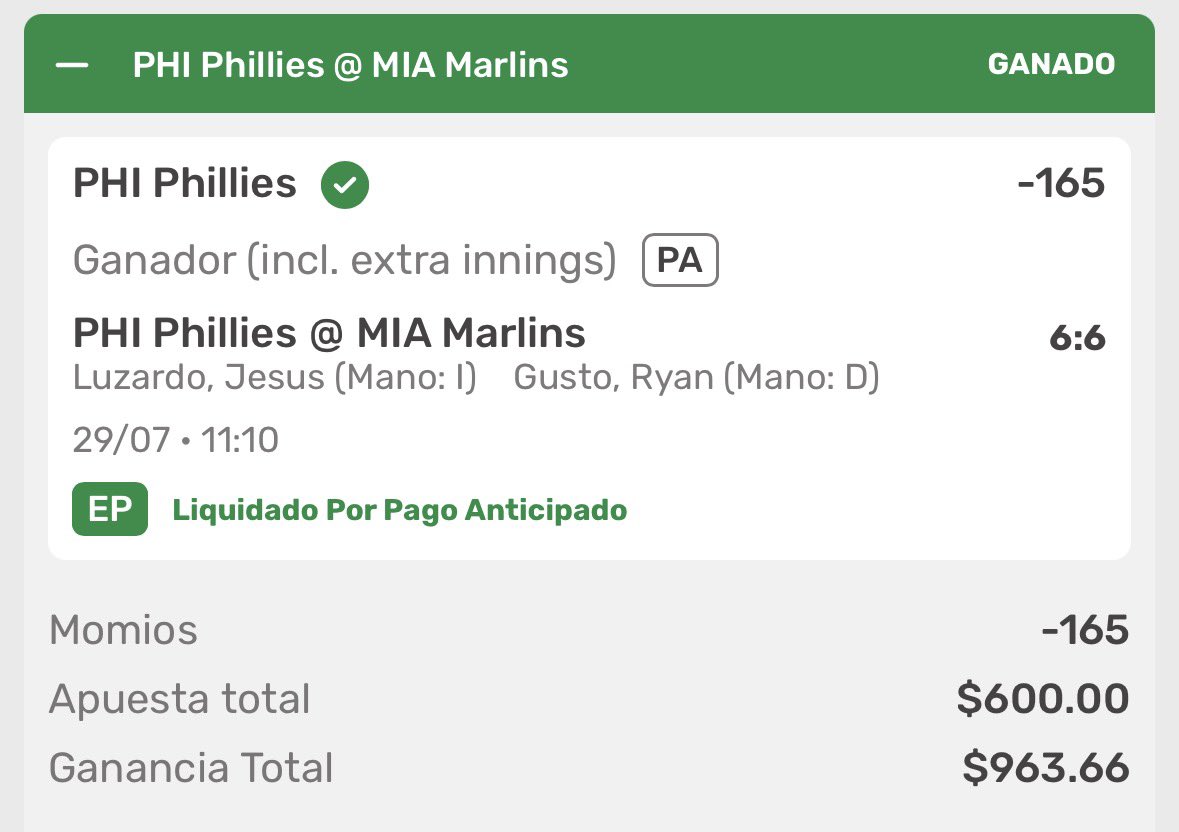Click the Apuesta total amount $600.00
This screenshot has height=832, width=1179.
tap(1042, 699)
